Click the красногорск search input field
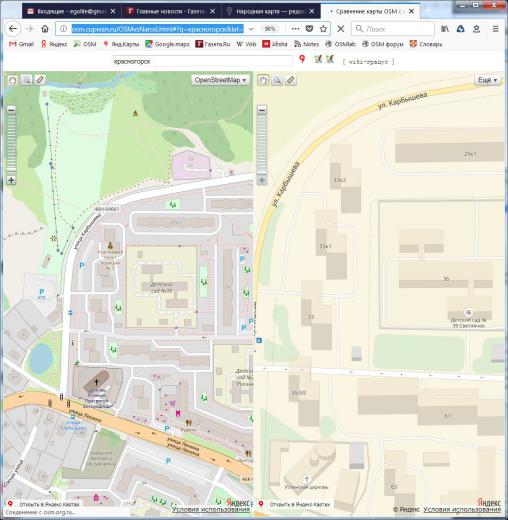508x520 pixels. 202,61
